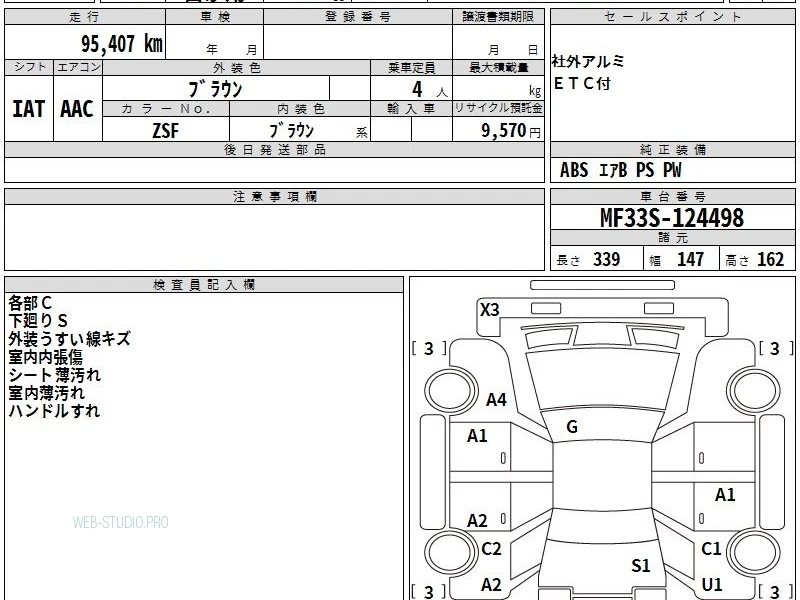Select the 検査員記入欄 header bar
The image size is (800, 600).
pos(204,285)
